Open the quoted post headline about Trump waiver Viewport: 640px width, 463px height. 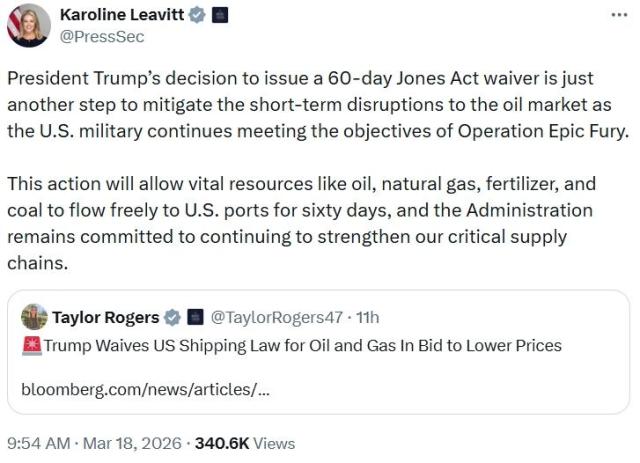[302, 346]
